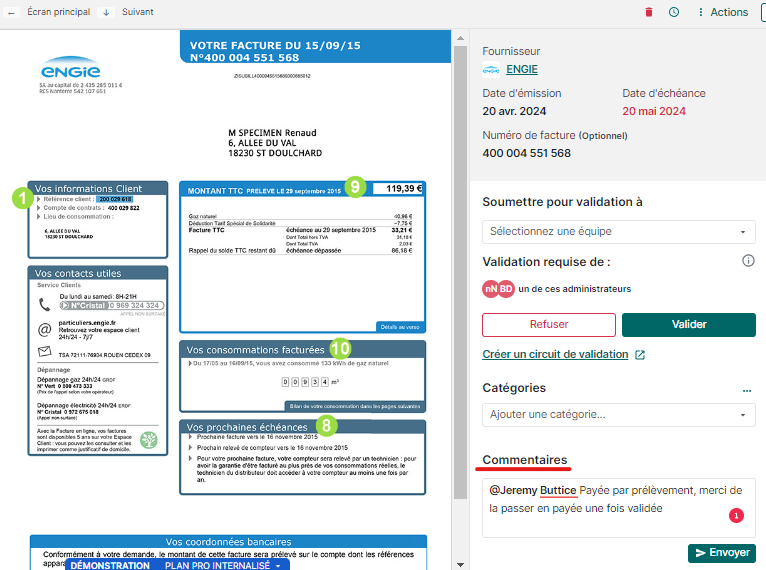Open the history clock icon
Image resolution: width=766 pixels, height=570 pixels.
(673, 12)
